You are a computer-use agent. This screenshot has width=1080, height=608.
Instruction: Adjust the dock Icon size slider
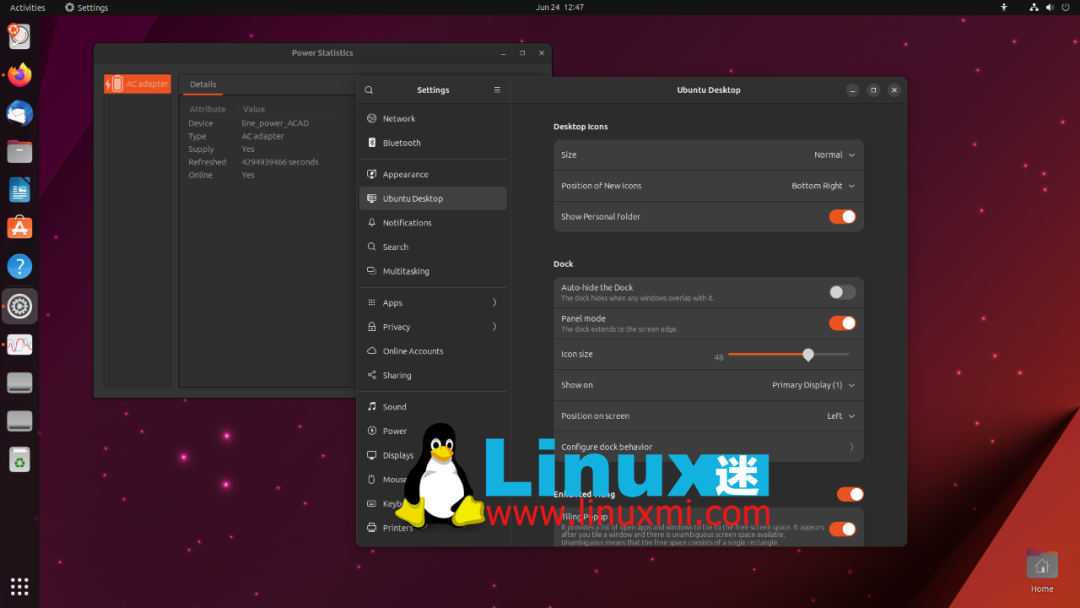pos(808,355)
